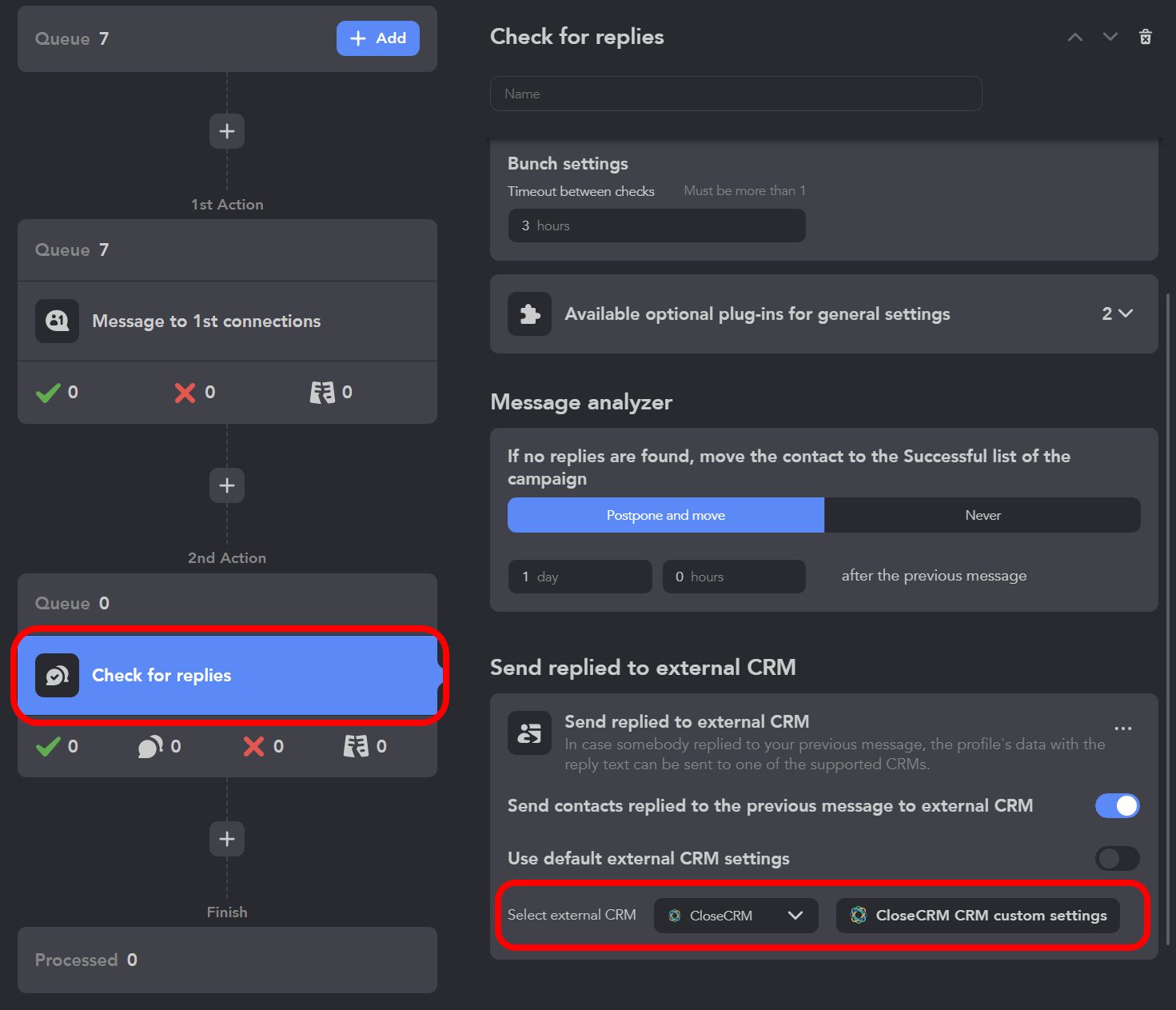Click the puzzle plug-ins icon
The image size is (1176, 1010).
pyautogui.click(x=529, y=314)
